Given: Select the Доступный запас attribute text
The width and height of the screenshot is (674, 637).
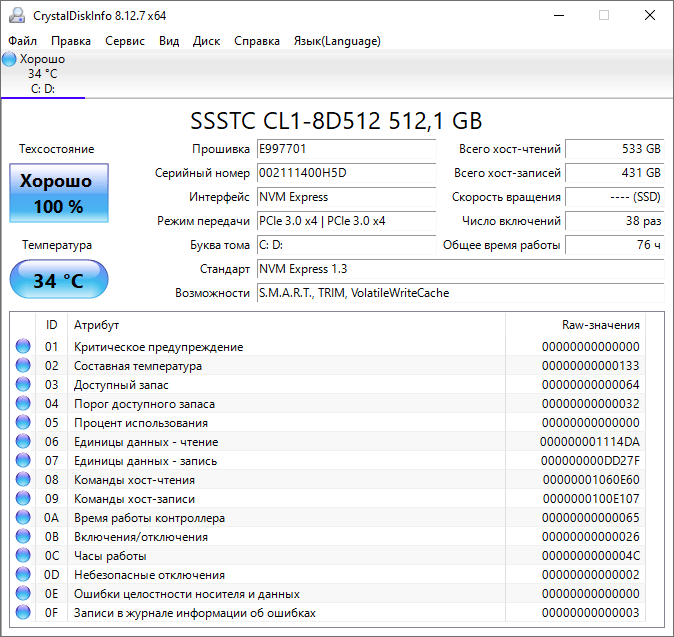Looking at the screenshot, I should pyautogui.click(x=121, y=385).
